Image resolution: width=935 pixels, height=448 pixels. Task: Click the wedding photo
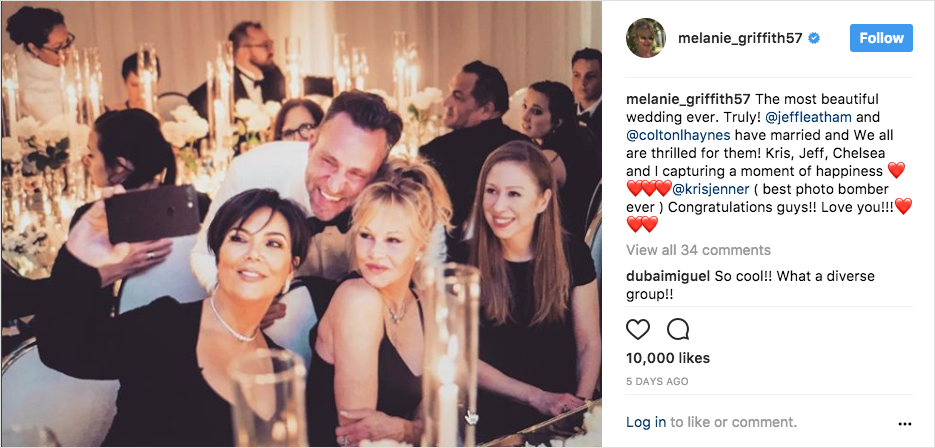[x=301, y=224]
